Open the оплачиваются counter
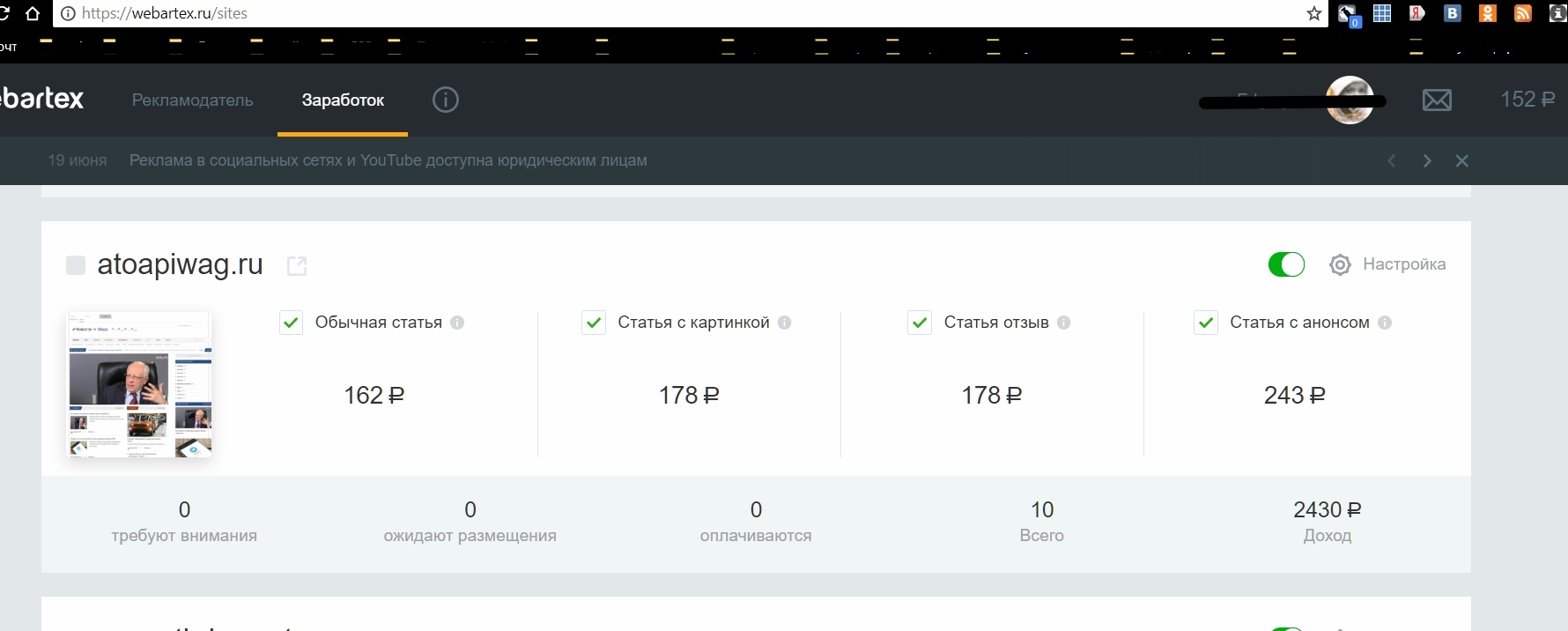The width and height of the screenshot is (1568, 631). point(756,522)
